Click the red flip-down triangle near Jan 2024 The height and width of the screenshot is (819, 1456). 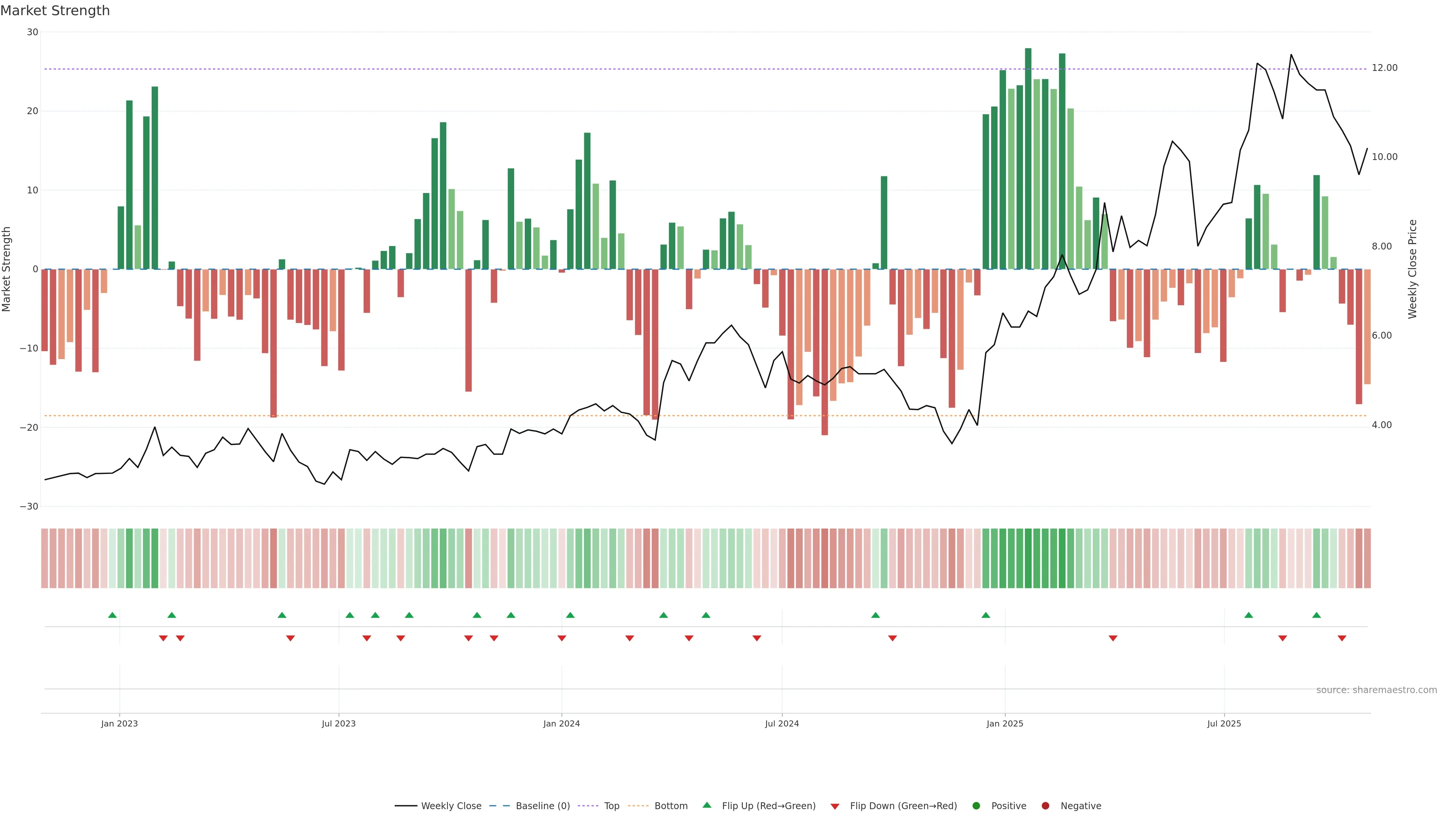[x=562, y=638]
